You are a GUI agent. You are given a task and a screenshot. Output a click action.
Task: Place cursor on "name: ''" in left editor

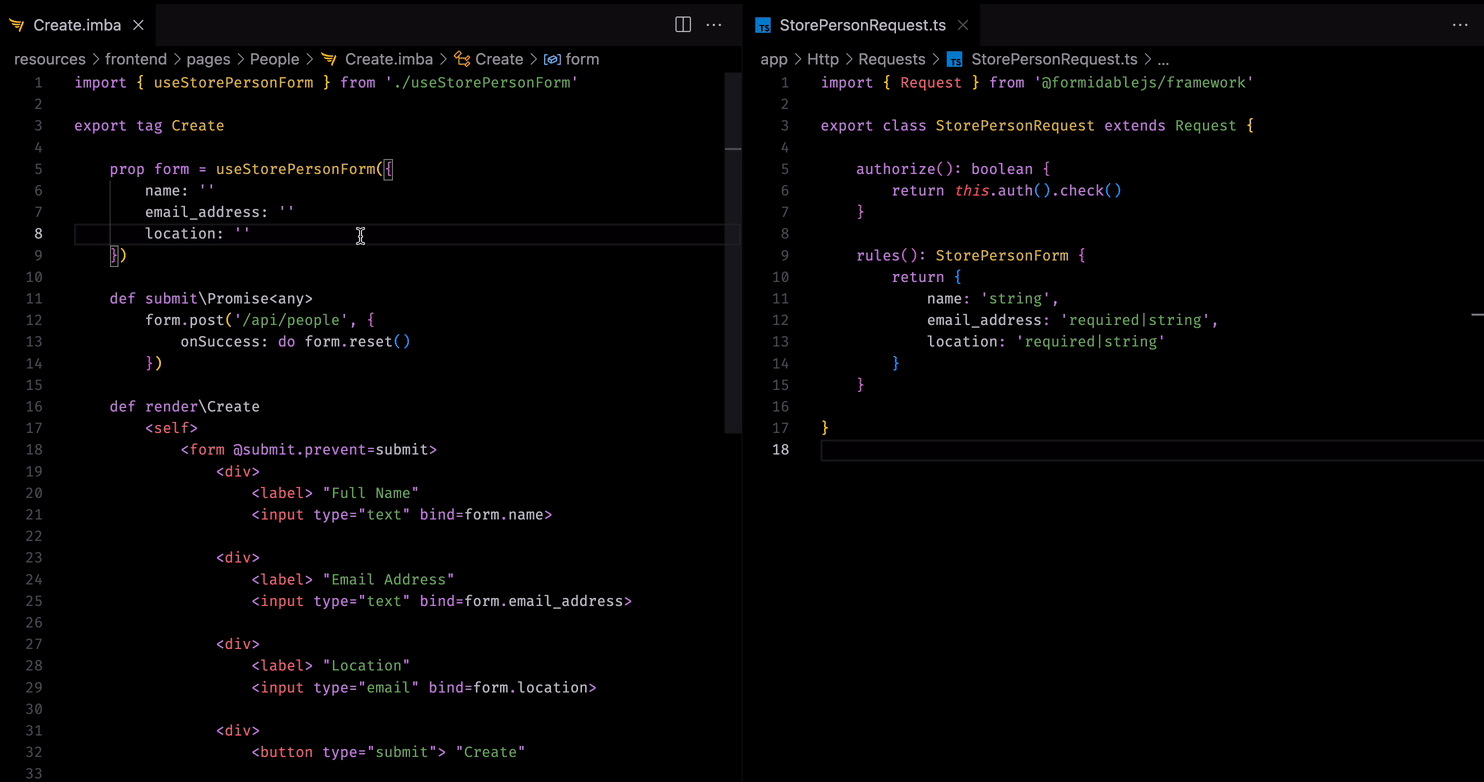(x=180, y=191)
